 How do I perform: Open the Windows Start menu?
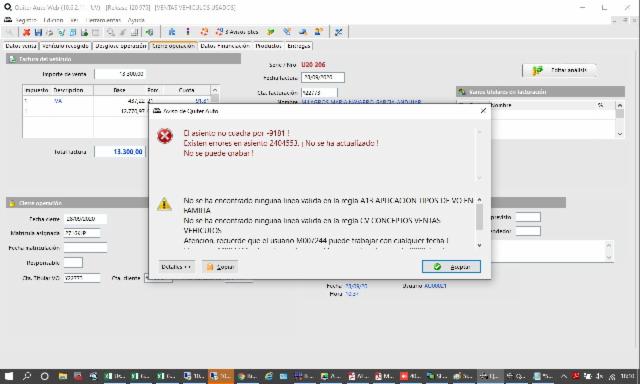click(x=9, y=376)
